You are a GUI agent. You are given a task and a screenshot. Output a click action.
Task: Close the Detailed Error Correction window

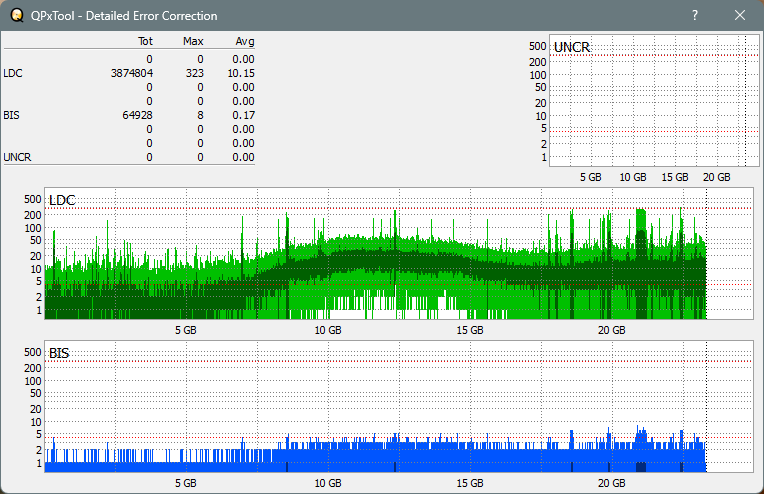(x=740, y=16)
